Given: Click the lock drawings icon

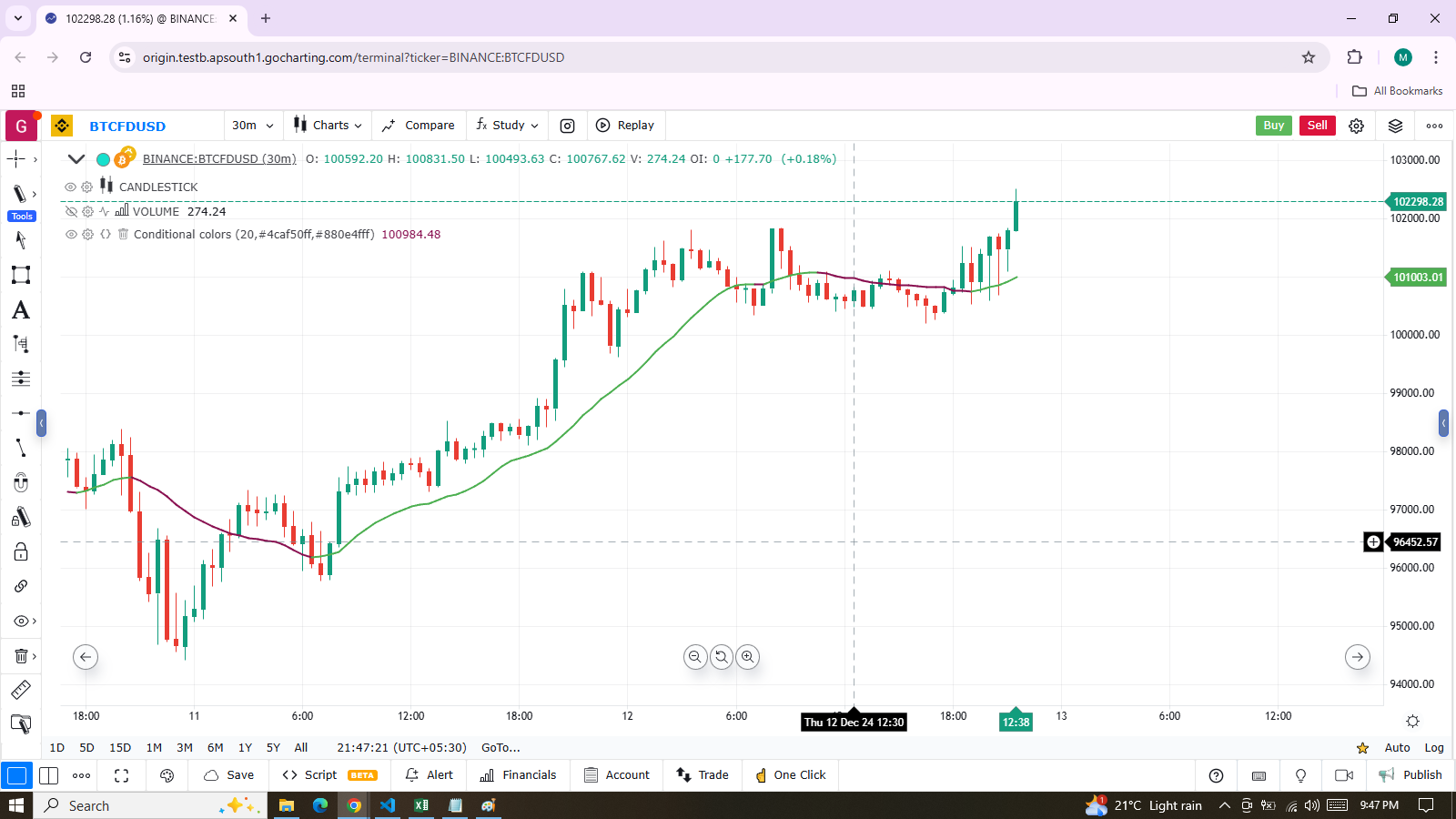Looking at the screenshot, I should 20,552.
